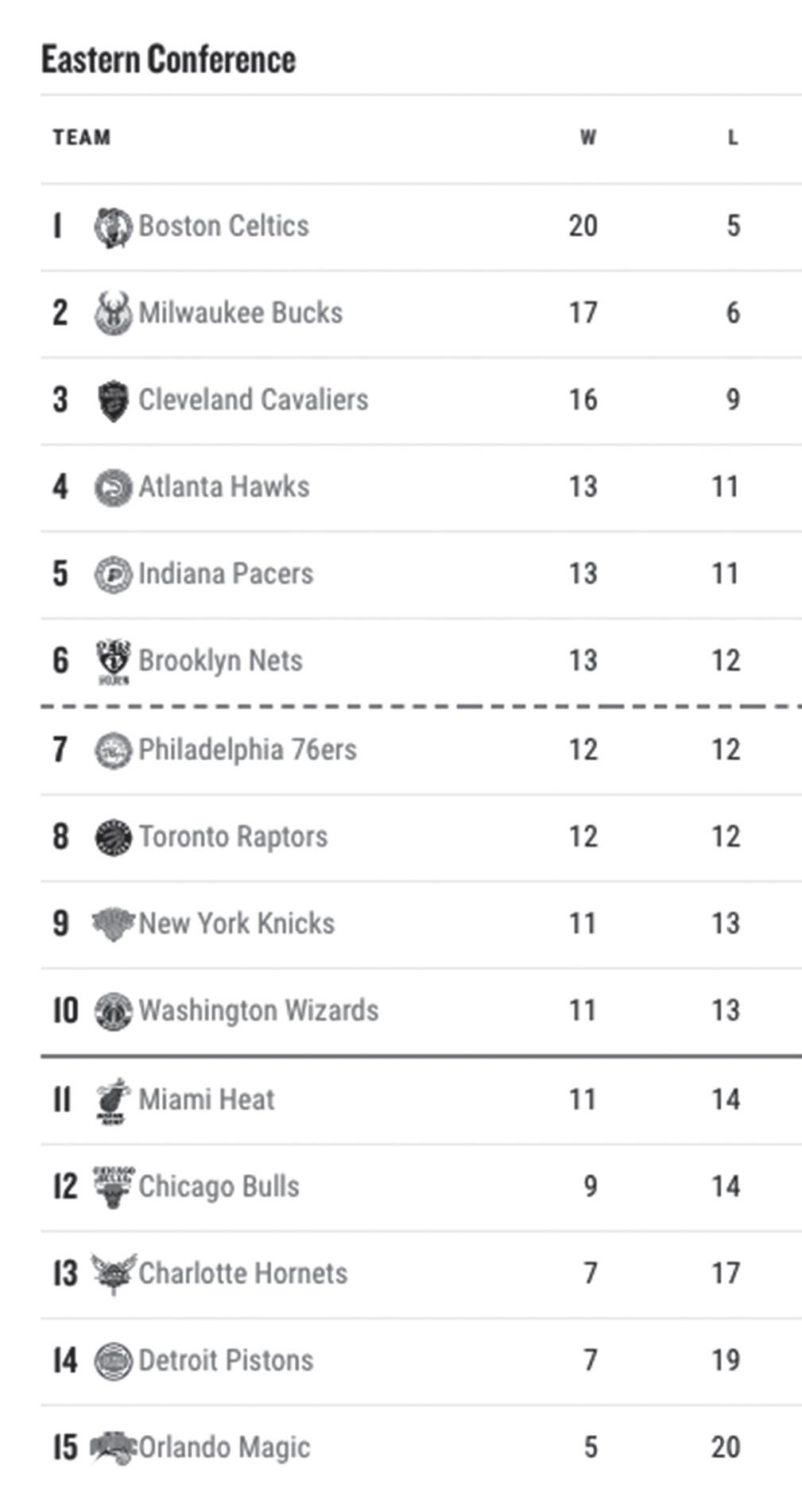Open the Charlotte Hornets team link
Image resolution: width=802 pixels, height=1512 pixels.
(242, 1274)
